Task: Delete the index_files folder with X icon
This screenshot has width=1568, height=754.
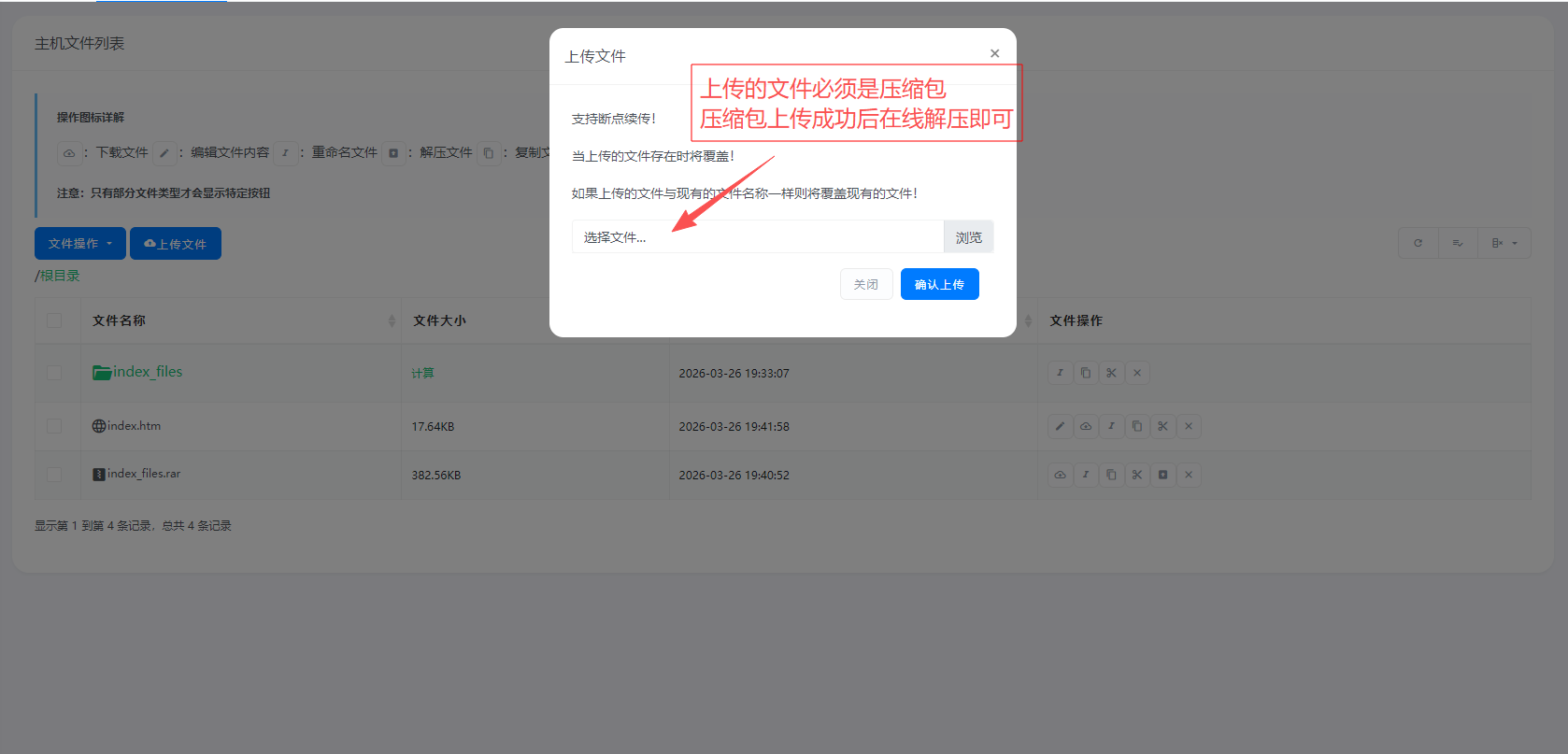Action: (x=1137, y=373)
